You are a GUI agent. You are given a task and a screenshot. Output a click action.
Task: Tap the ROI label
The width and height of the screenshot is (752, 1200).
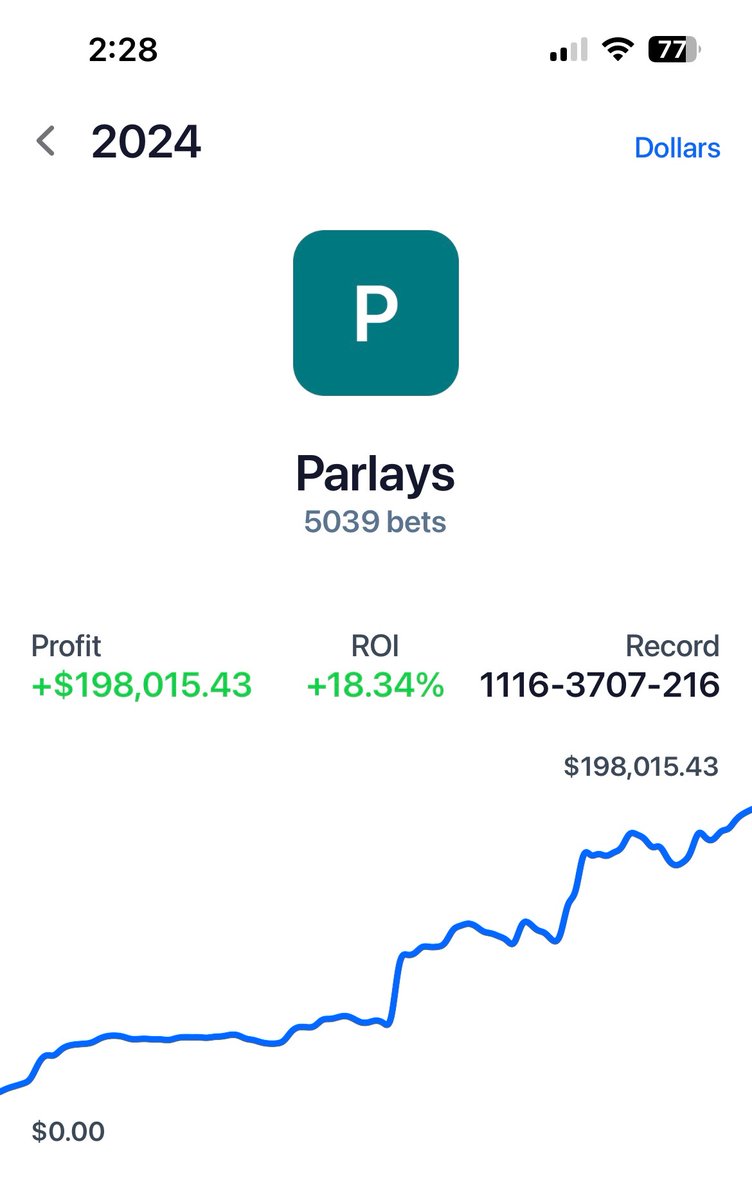(x=376, y=646)
